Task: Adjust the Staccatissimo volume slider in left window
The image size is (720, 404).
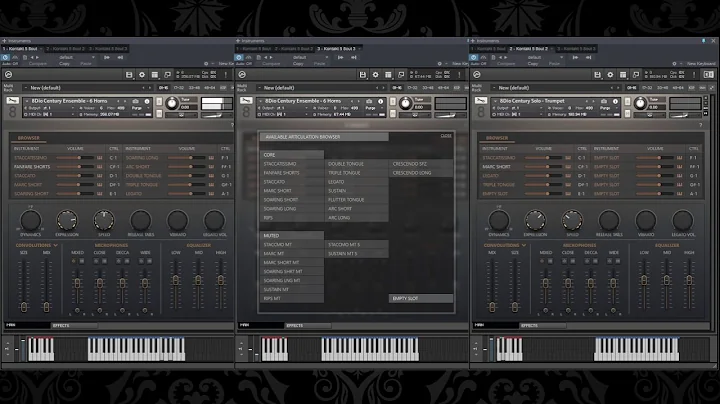Action: click(x=74, y=158)
